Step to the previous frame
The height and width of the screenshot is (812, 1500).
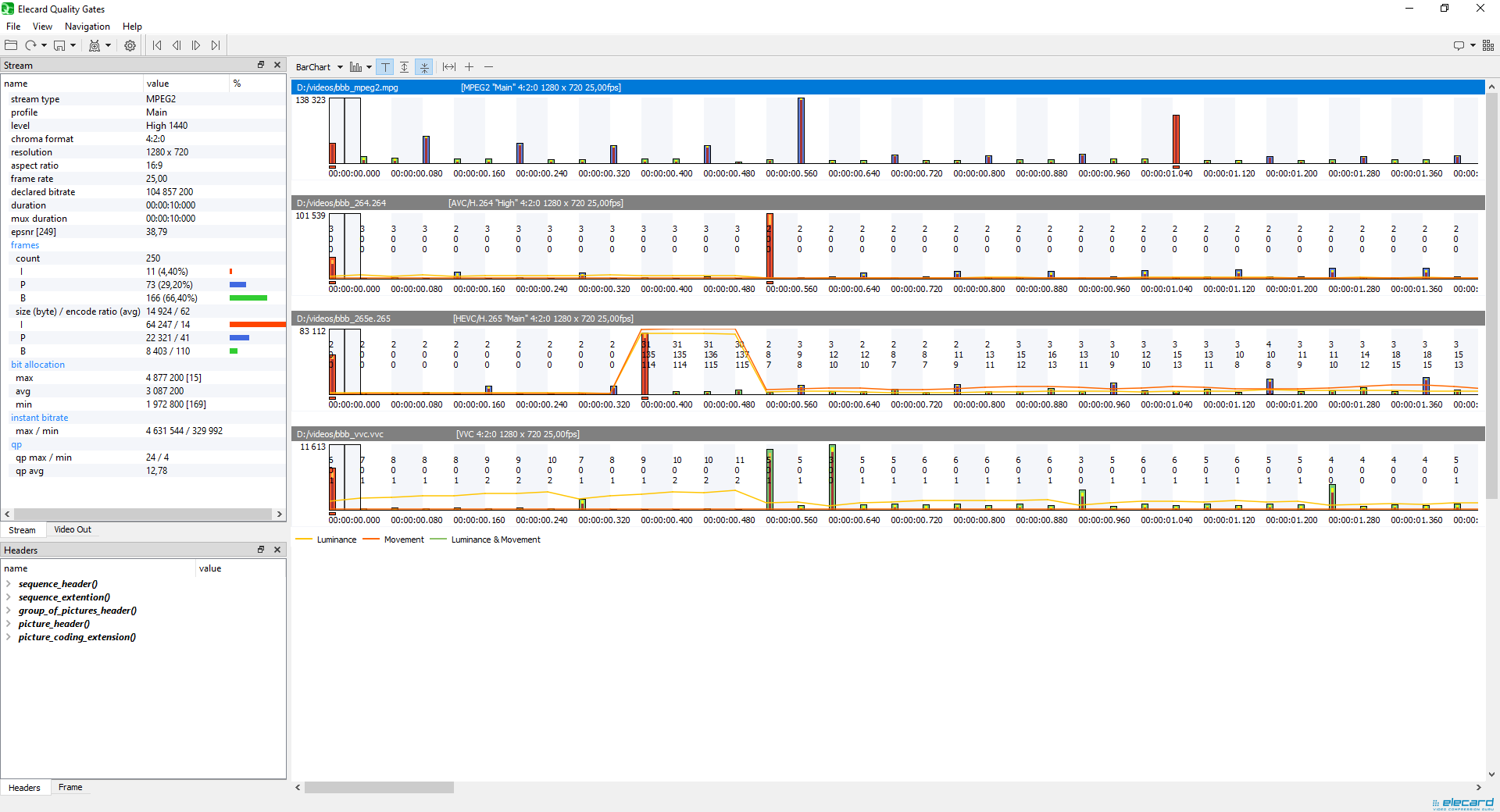[x=177, y=45]
